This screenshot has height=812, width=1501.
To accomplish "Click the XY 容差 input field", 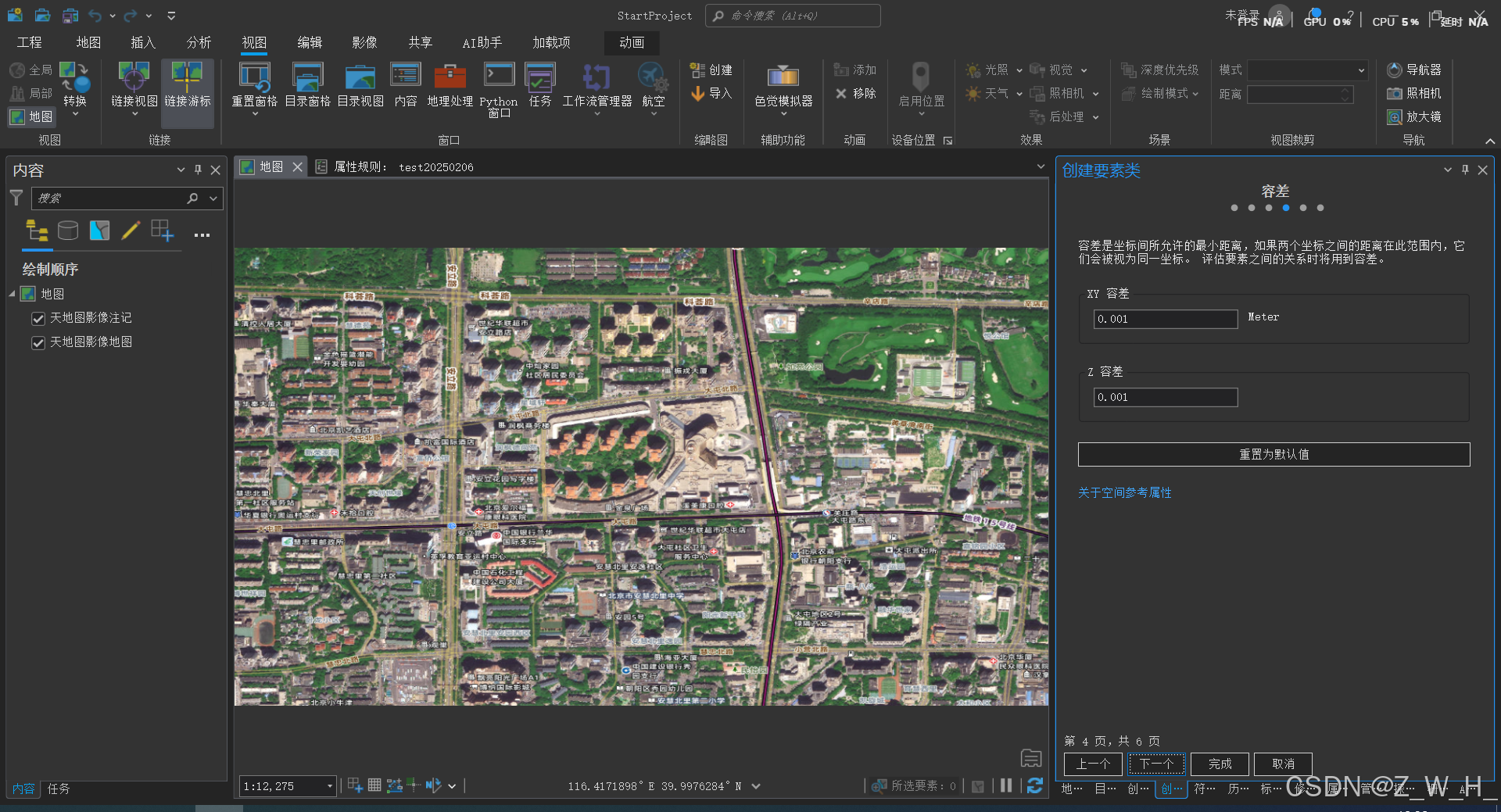I will [x=1165, y=319].
